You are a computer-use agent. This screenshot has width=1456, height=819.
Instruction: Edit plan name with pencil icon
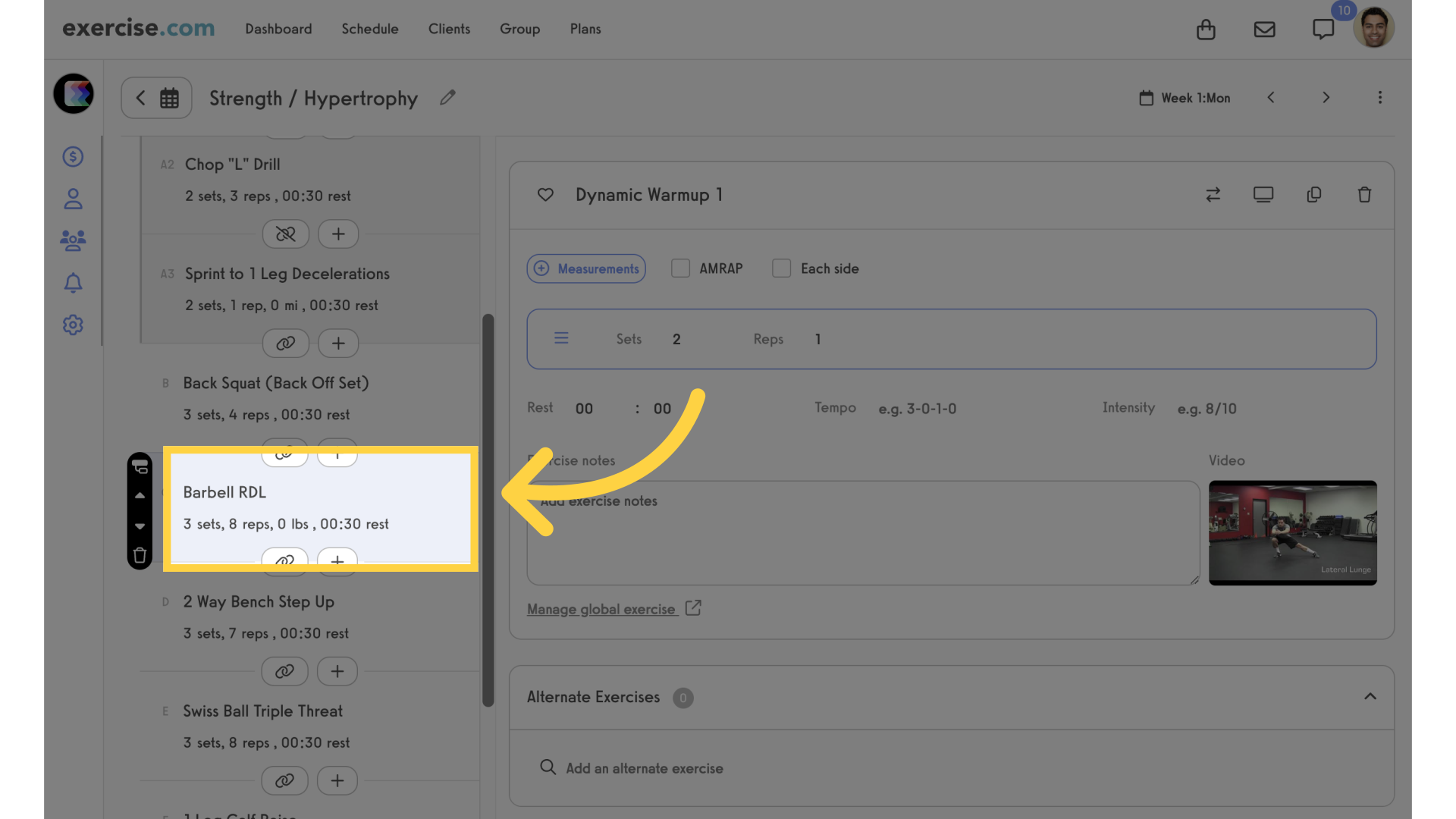447,98
